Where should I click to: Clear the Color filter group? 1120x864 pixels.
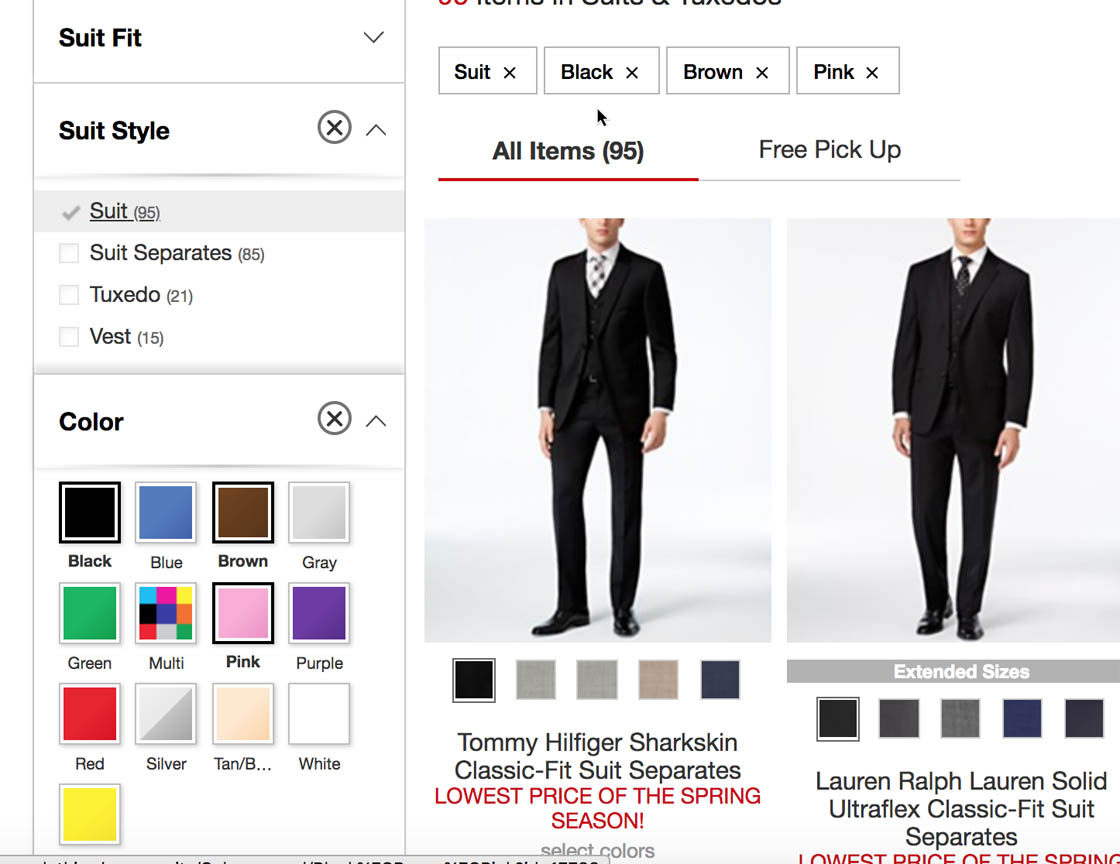point(334,419)
